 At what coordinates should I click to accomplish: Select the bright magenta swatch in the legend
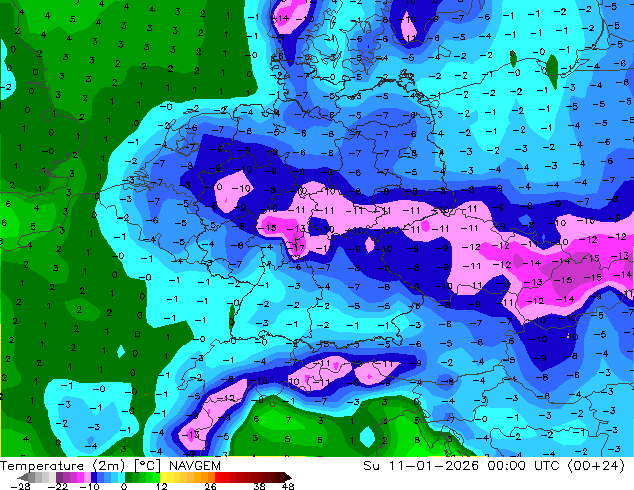point(80,477)
